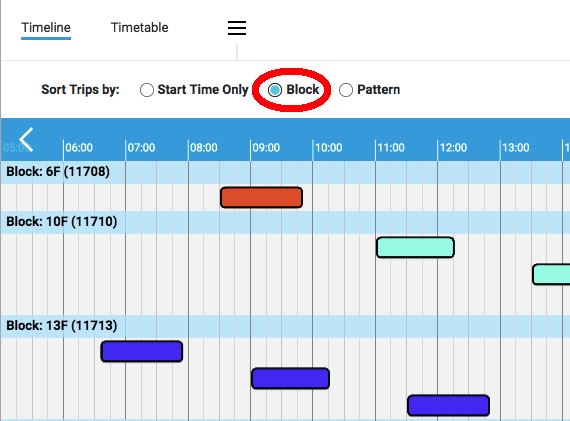Select the third purple trip ending near 13:00

click(x=448, y=405)
